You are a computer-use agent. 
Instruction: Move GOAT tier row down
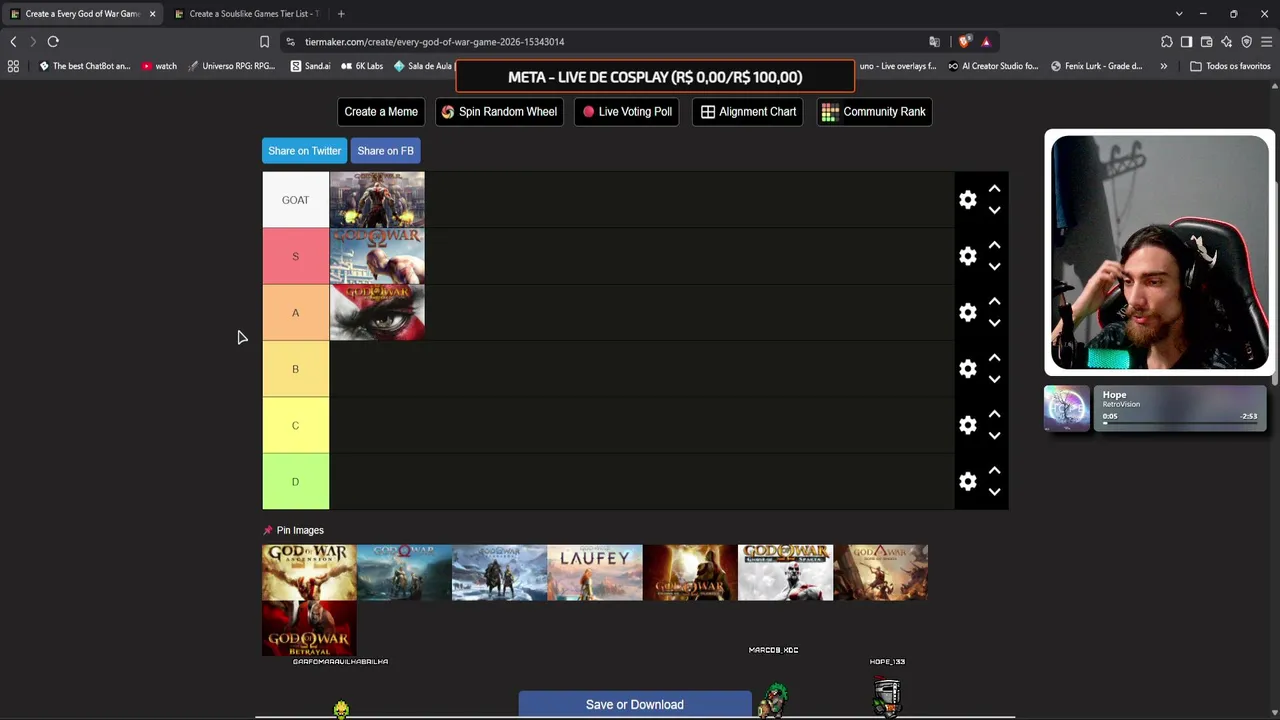tap(994, 210)
